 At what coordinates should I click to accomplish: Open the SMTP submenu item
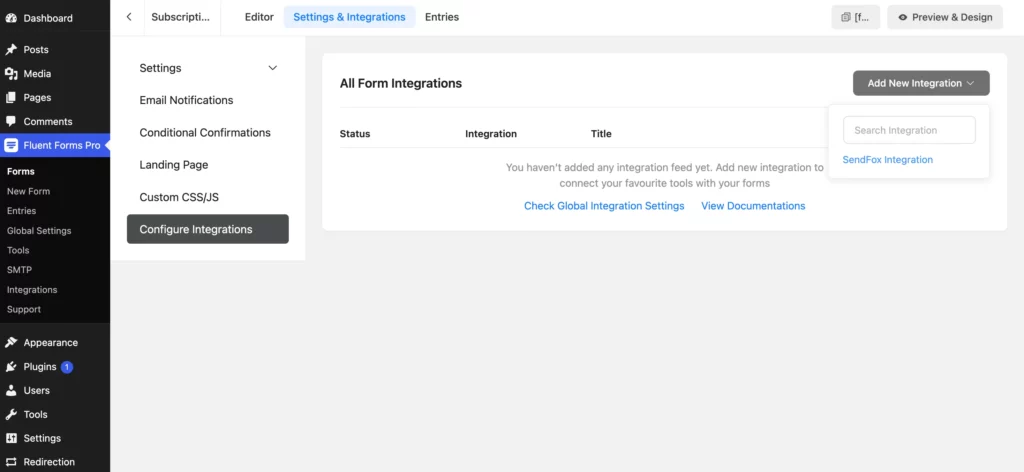20,270
